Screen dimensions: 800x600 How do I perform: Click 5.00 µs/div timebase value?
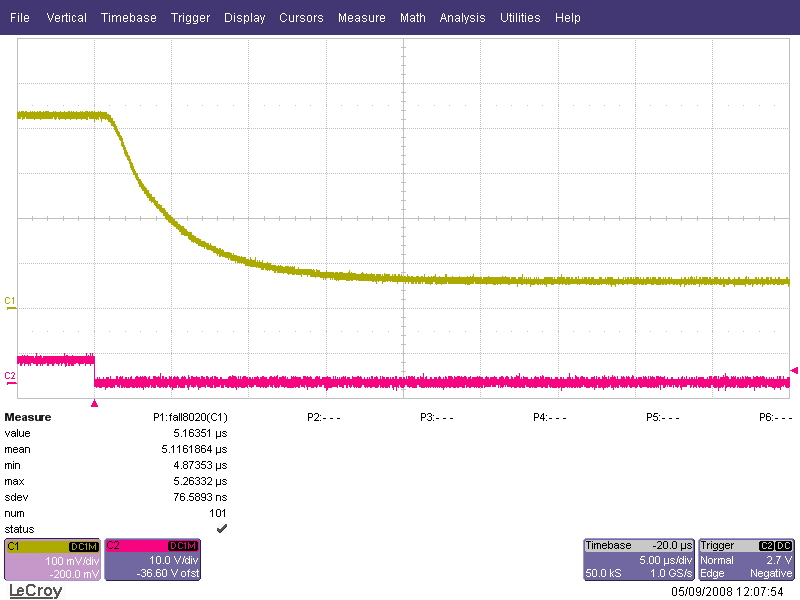point(665,560)
